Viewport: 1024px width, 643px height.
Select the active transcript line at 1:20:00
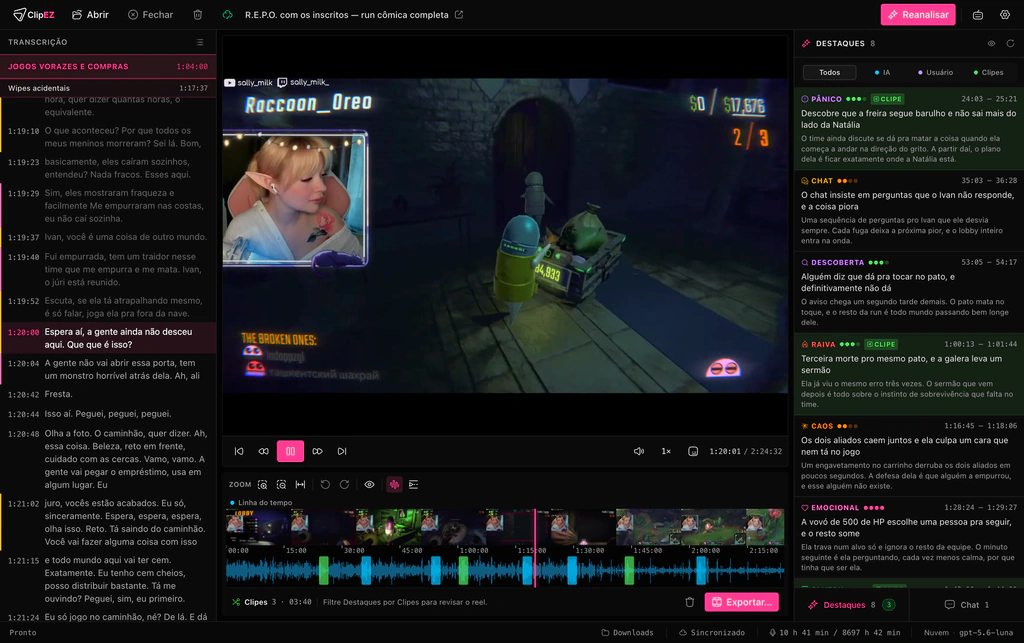coord(108,338)
